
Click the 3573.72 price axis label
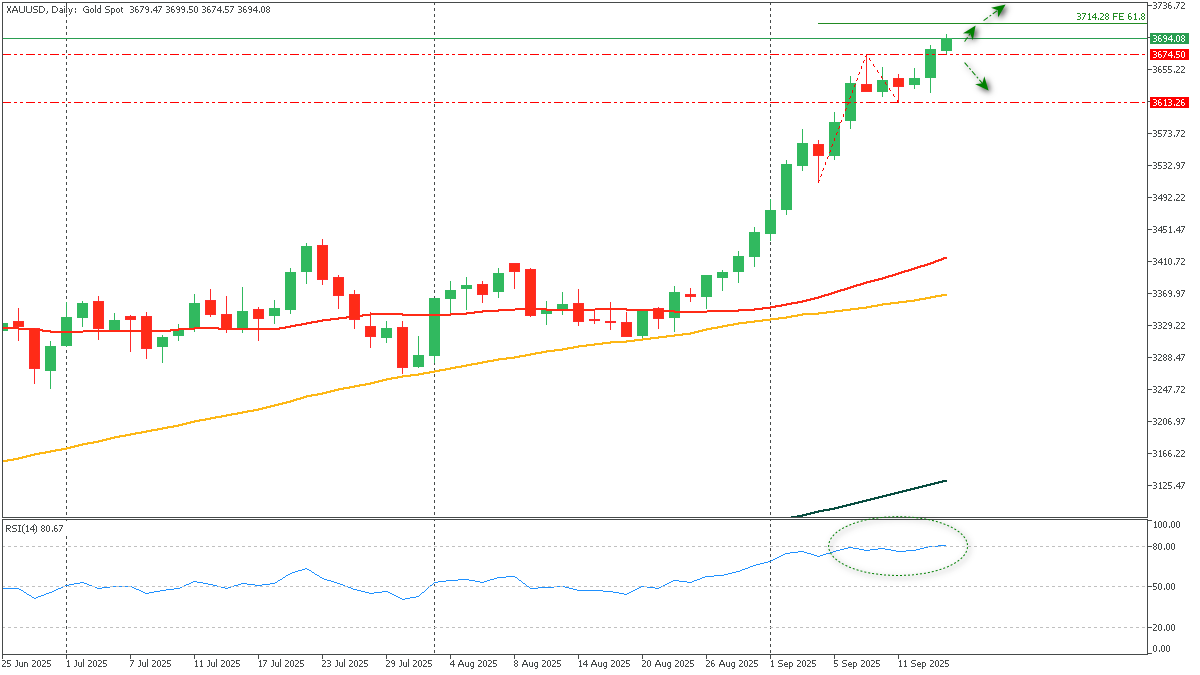click(x=1169, y=133)
